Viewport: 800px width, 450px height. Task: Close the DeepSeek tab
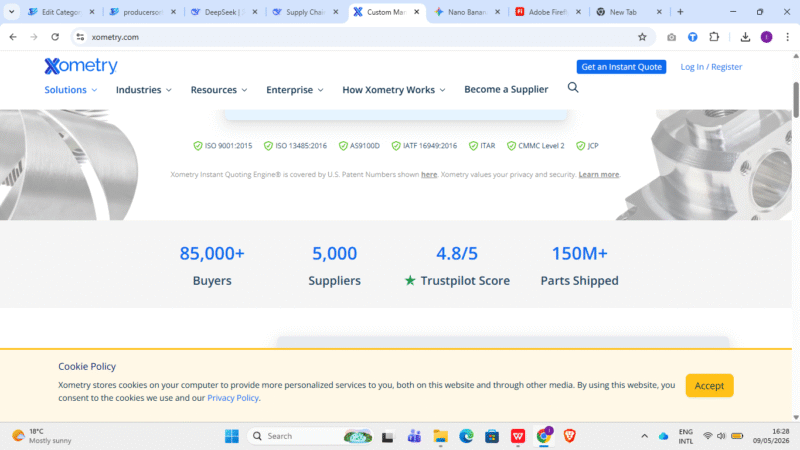(x=255, y=12)
